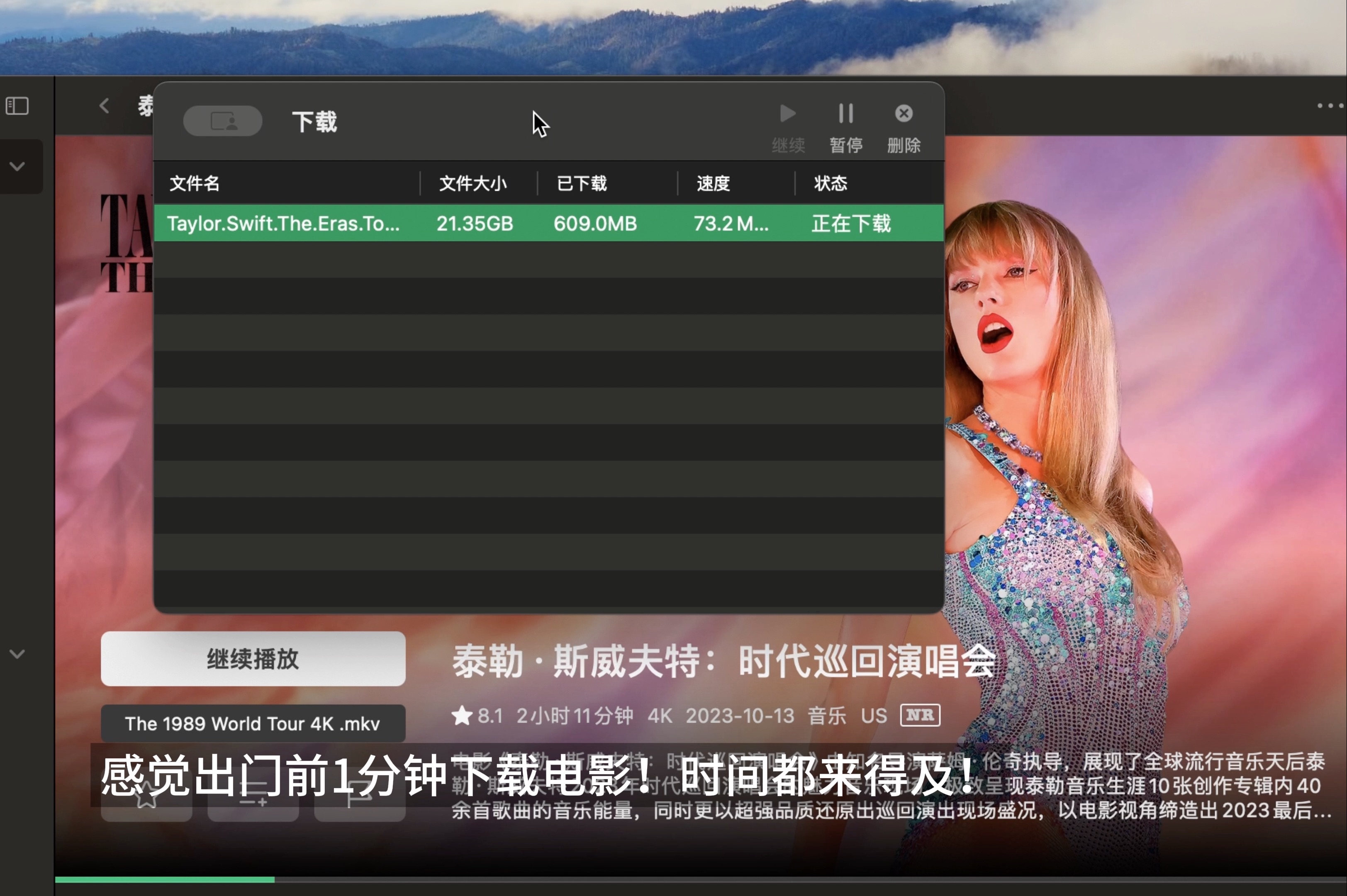
Task: Click the 609.0MB downloaded cell
Action: [x=595, y=224]
